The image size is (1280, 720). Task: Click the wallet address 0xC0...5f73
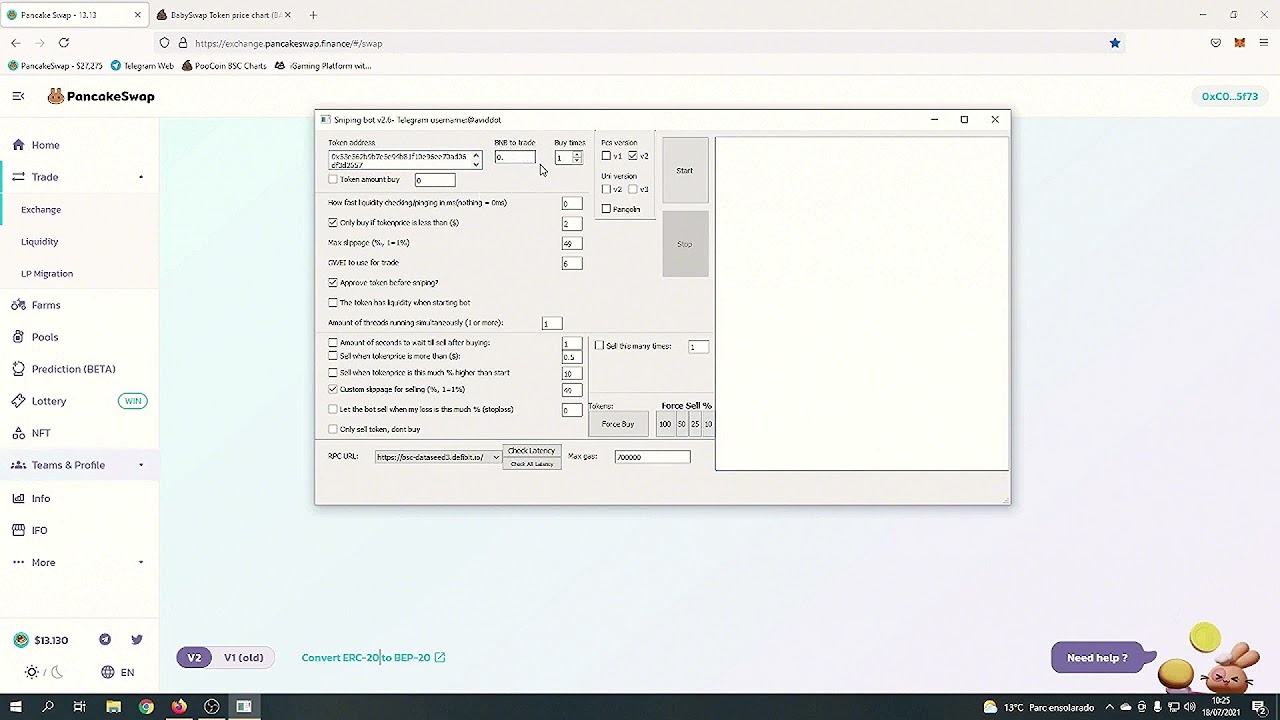[x=1230, y=96]
